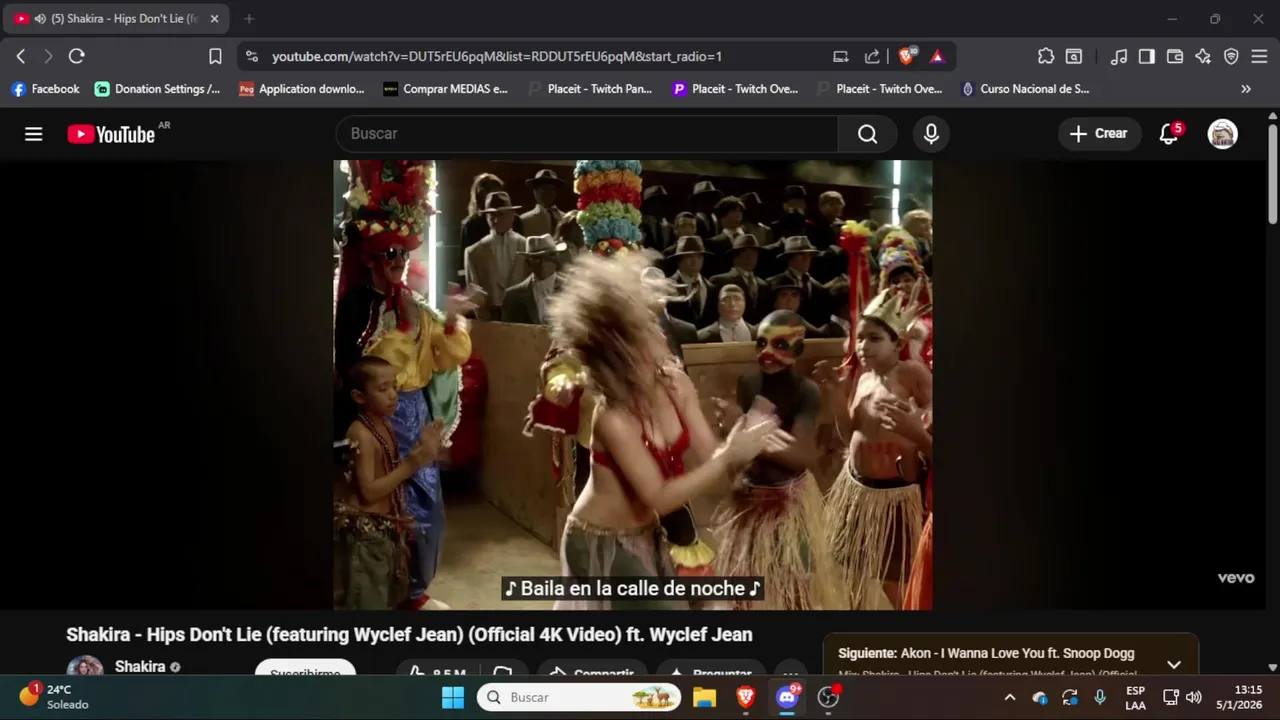Open the browser main hamburger menu
Image resolution: width=1280 pixels, height=720 pixels.
[x=1259, y=57]
